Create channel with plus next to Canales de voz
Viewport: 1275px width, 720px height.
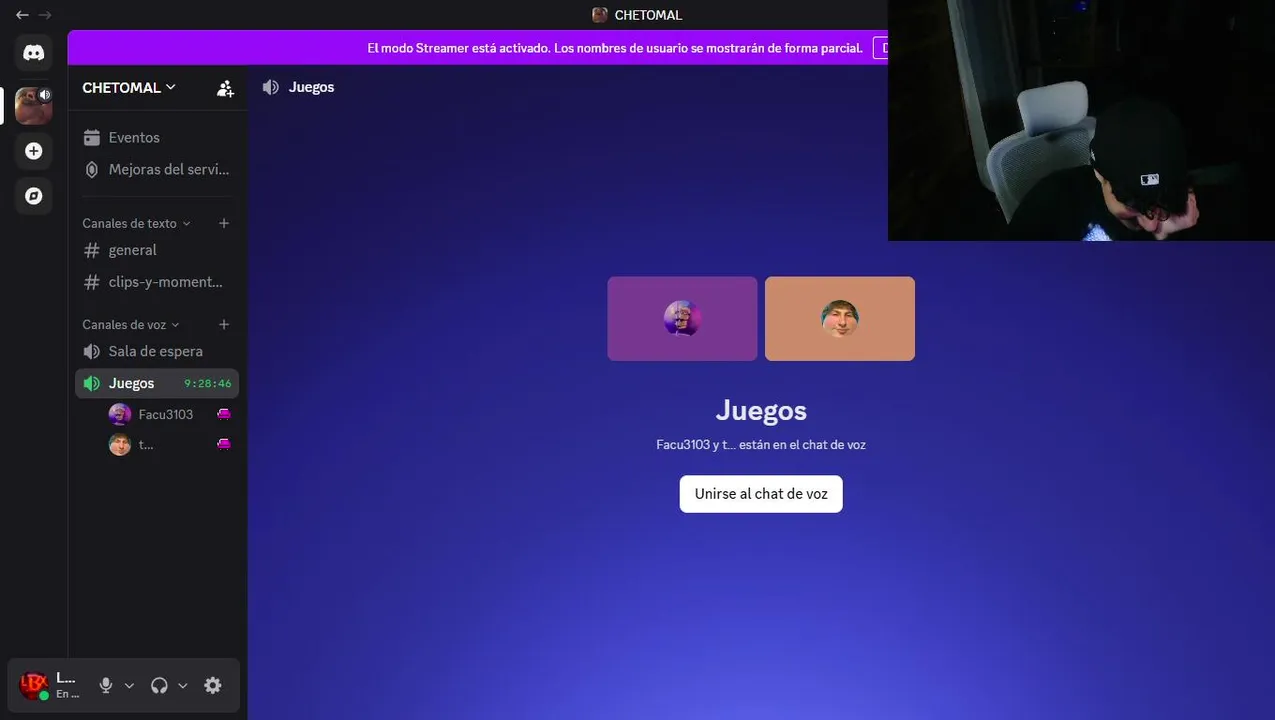click(x=224, y=324)
